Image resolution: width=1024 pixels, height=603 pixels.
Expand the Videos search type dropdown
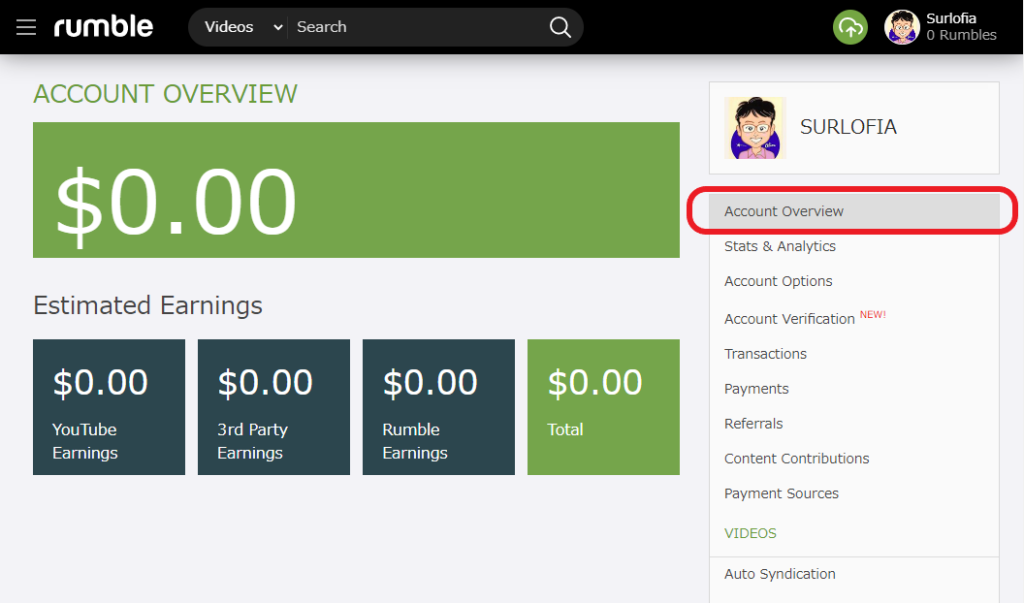[243, 27]
